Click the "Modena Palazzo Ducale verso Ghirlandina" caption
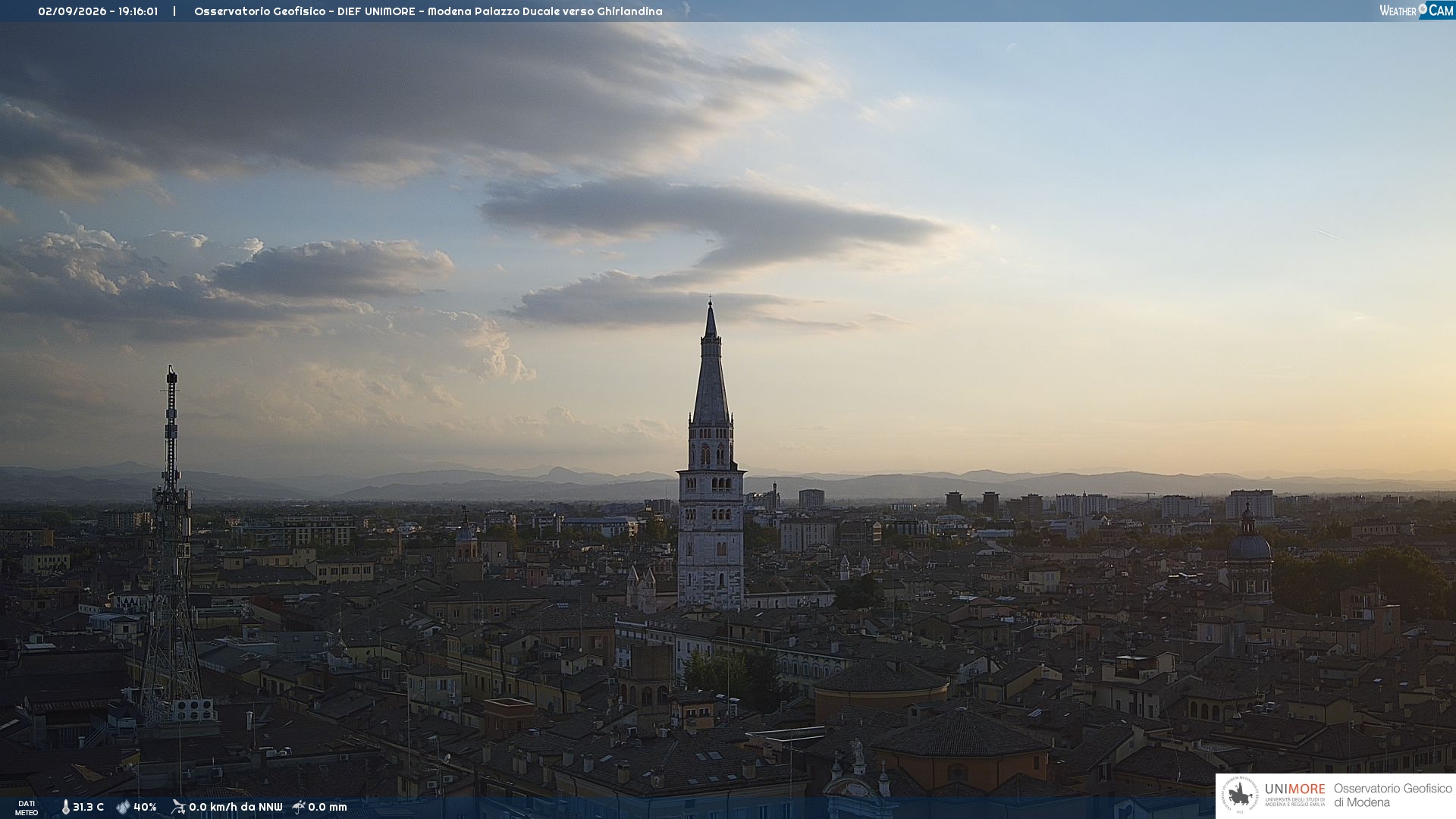Viewport: 1456px width, 819px height. [x=544, y=11]
